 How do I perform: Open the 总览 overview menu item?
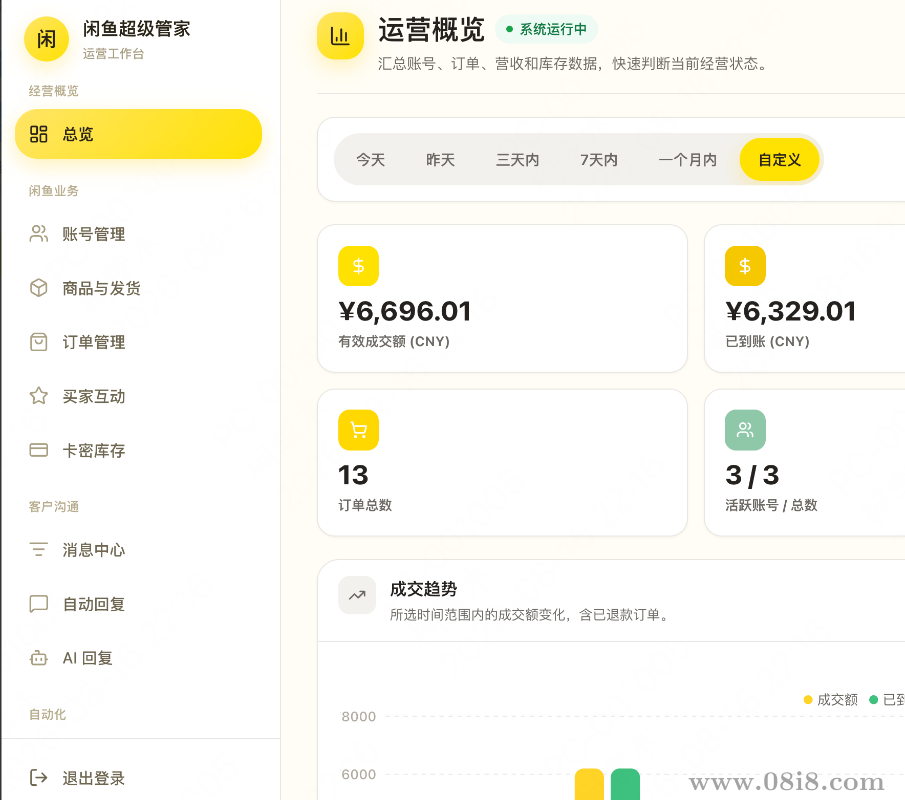click(139, 134)
